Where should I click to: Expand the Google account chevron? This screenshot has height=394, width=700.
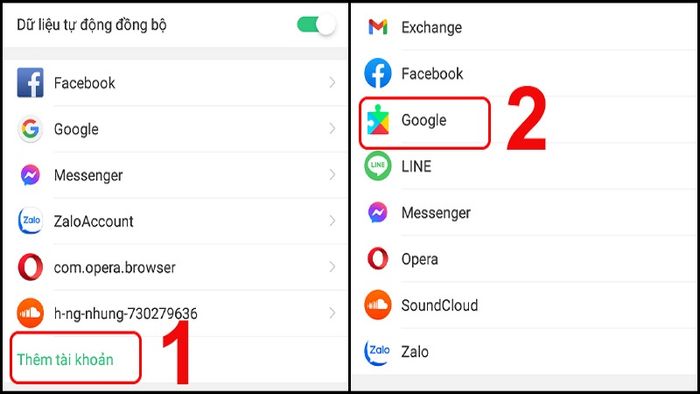[332, 129]
